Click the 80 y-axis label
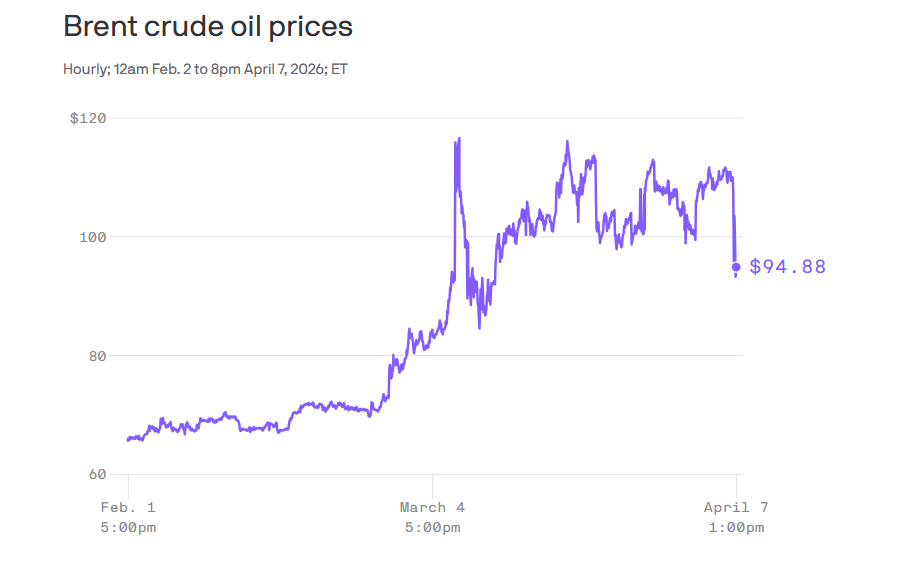This screenshot has width=916, height=573. [95, 355]
